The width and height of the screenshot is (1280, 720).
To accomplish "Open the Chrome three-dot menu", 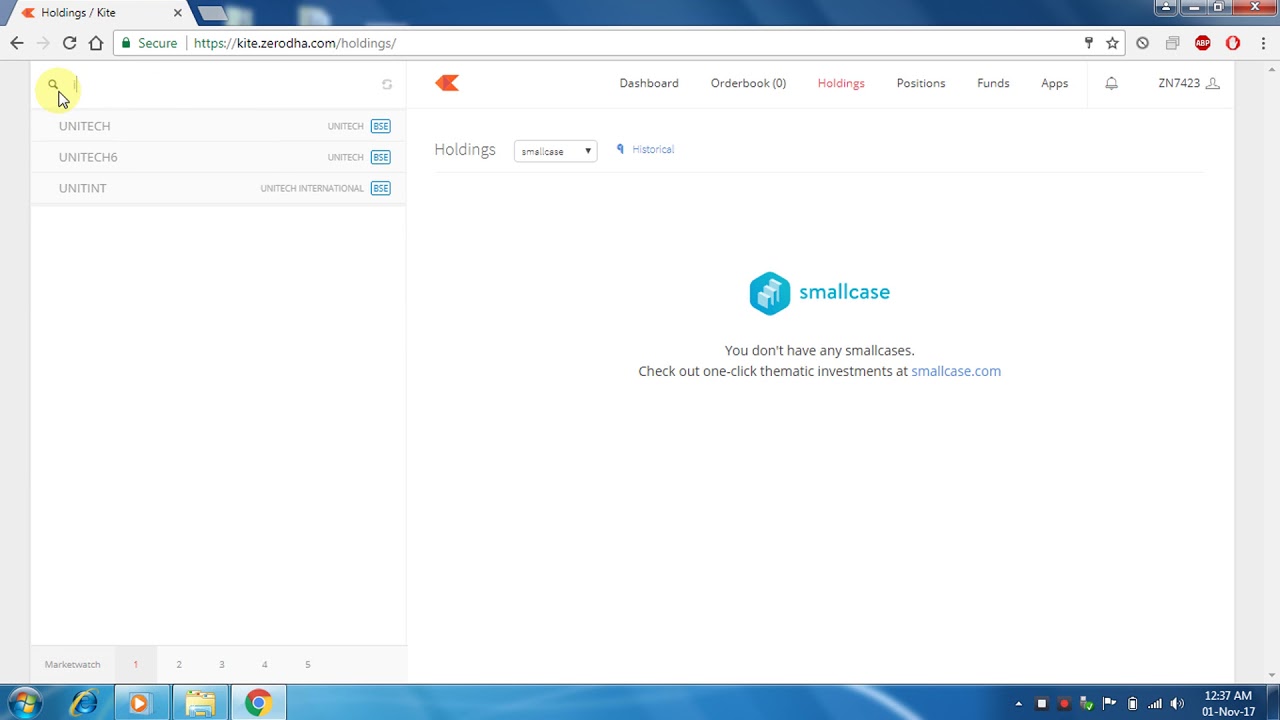I will (x=1264, y=43).
